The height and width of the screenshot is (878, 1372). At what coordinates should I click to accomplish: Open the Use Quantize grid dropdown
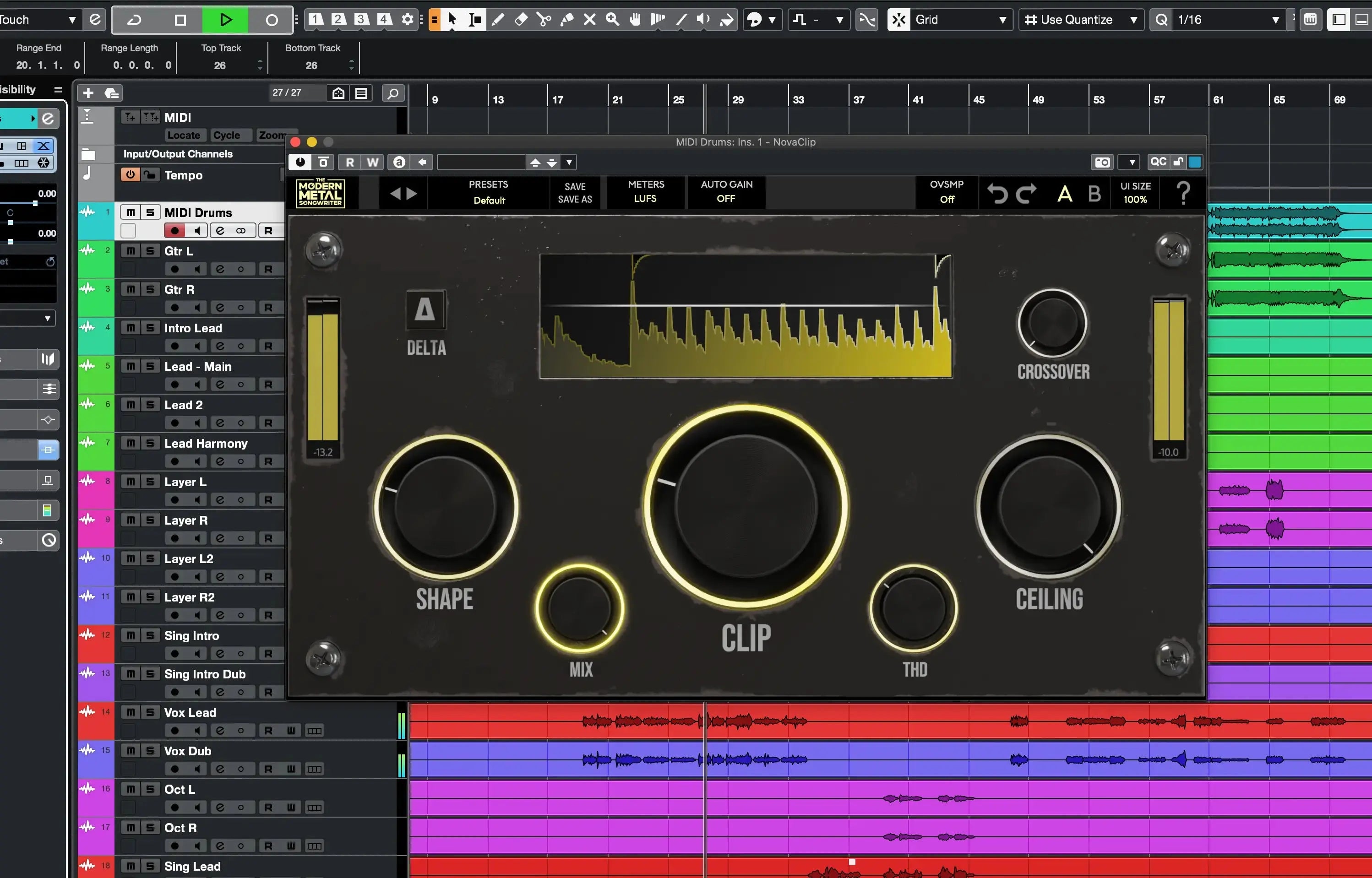point(1081,19)
